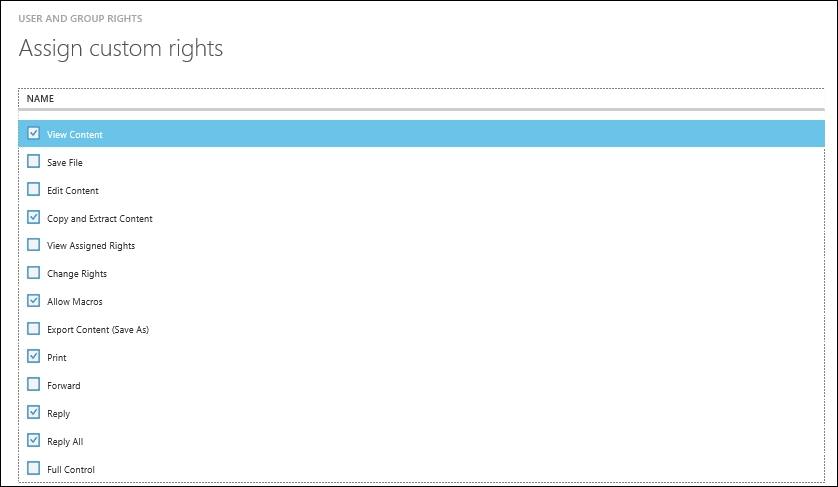Click the Print row label
Image resolution: width=838 pixels, height=487 pixels.
tap(57, 358)
